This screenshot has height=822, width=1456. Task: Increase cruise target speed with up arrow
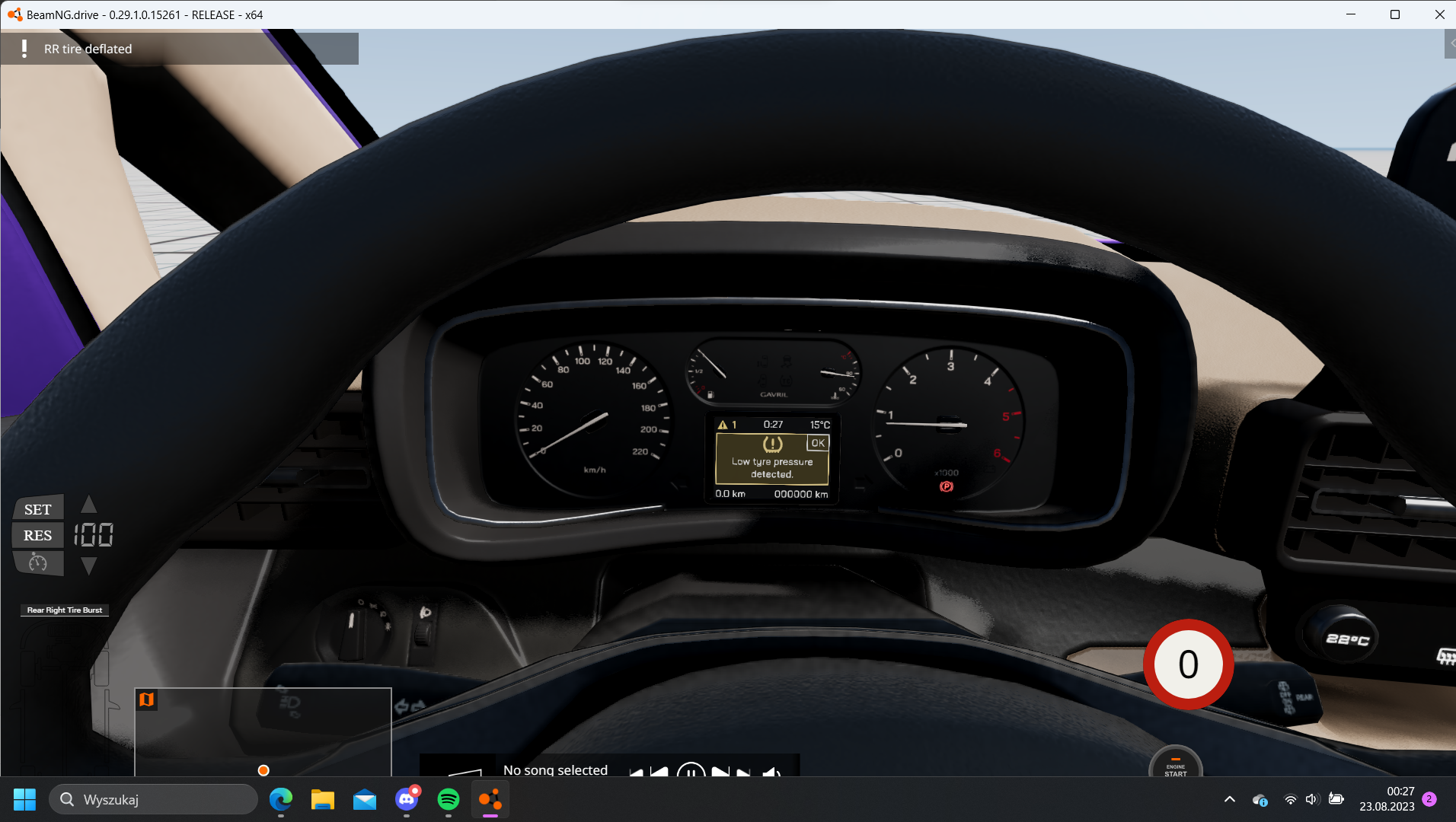pos(89,504)
